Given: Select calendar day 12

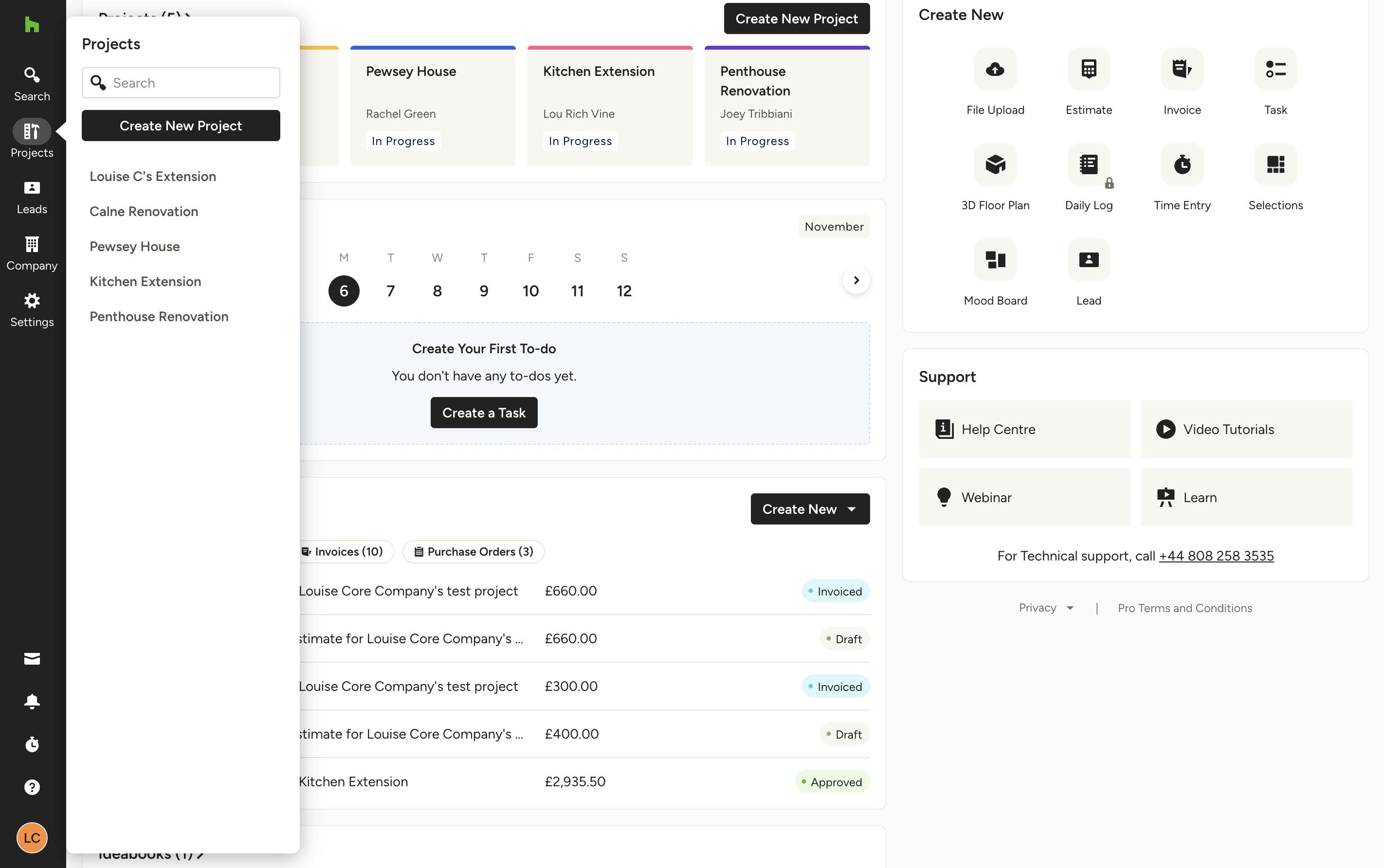Looking at the screenshot, I should 624,291.
